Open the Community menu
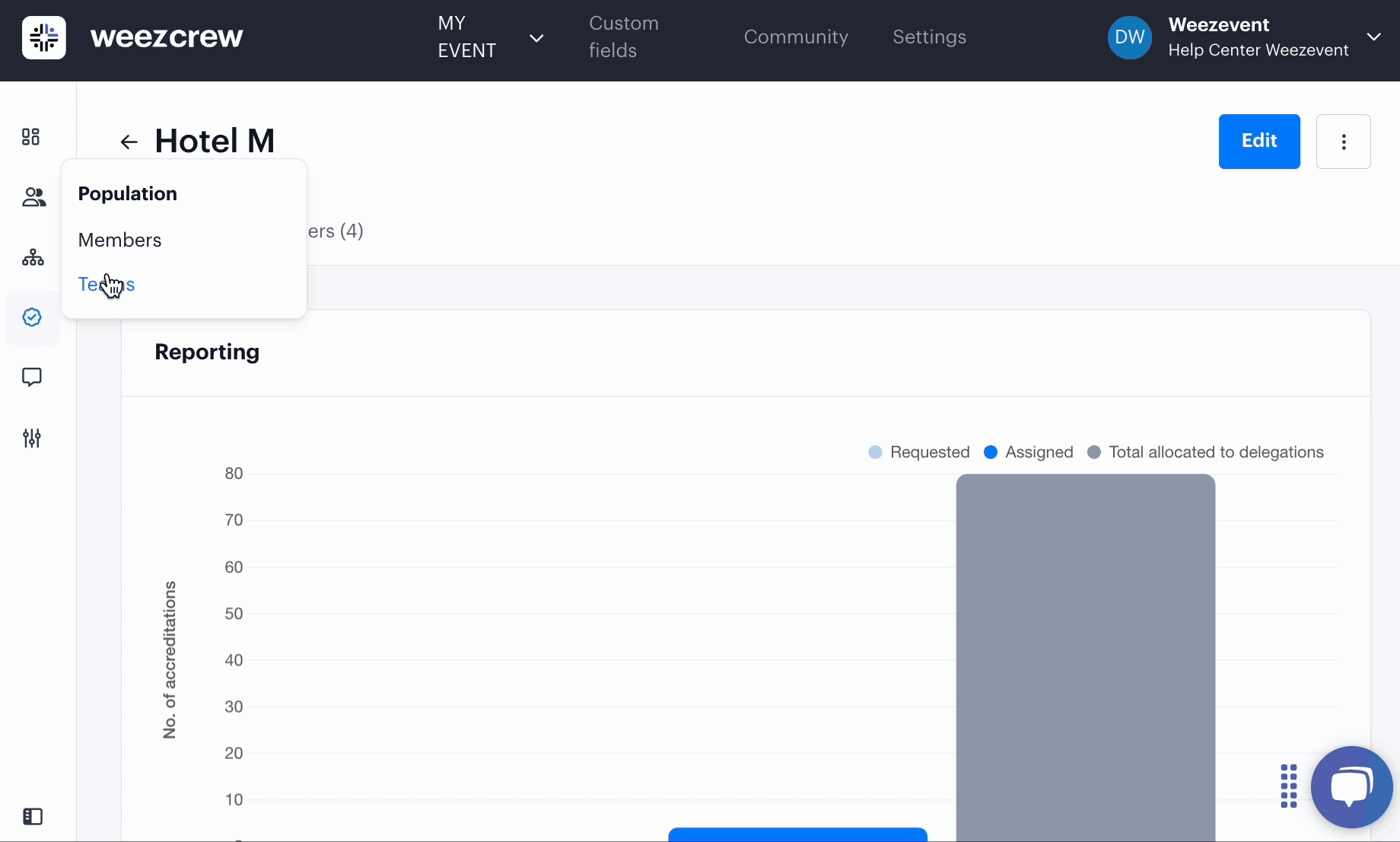The height and width of the screenshot is (842, 1400). pos(796,37)
